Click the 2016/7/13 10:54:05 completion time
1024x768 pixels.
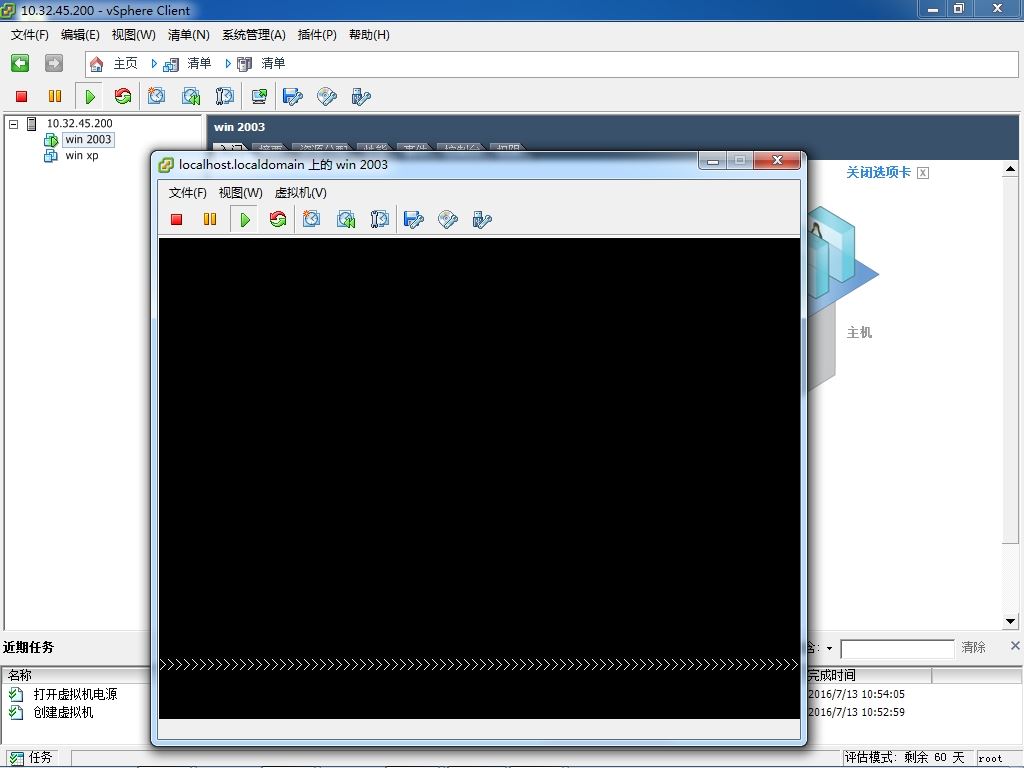pyautogui.click(x=856, y=694)
